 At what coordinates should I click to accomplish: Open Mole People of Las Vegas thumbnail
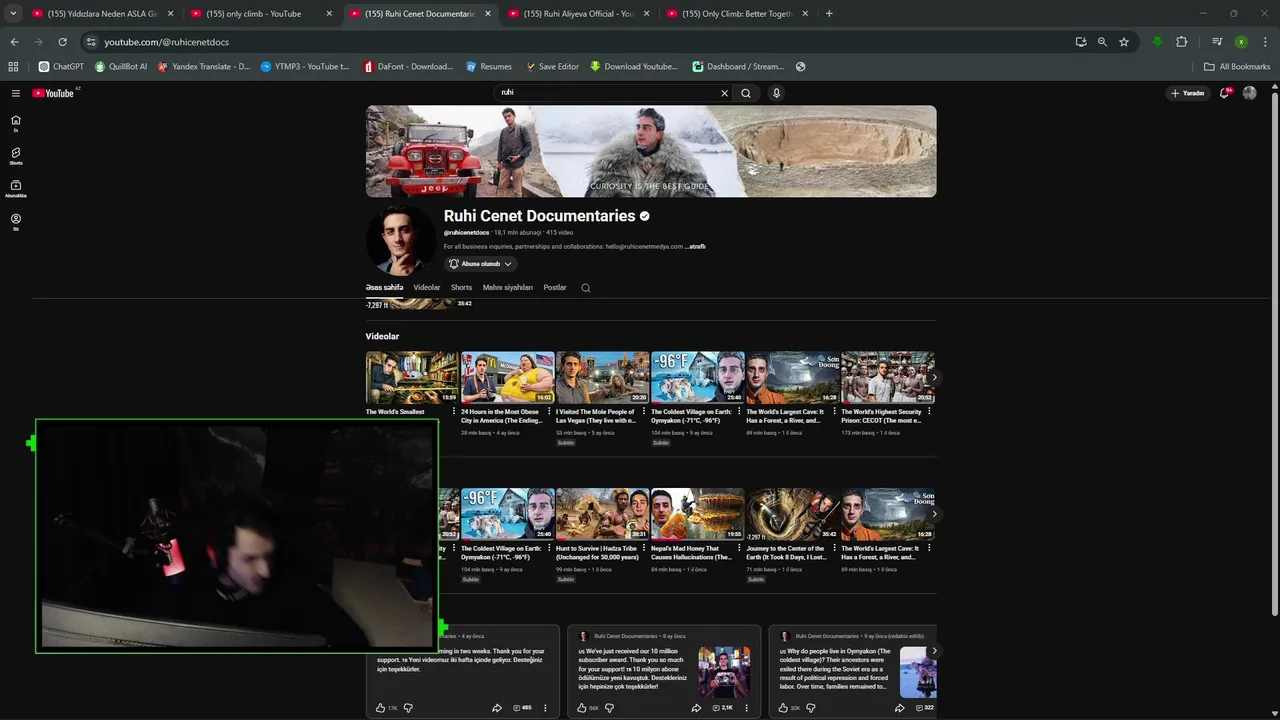pos(602,377)
